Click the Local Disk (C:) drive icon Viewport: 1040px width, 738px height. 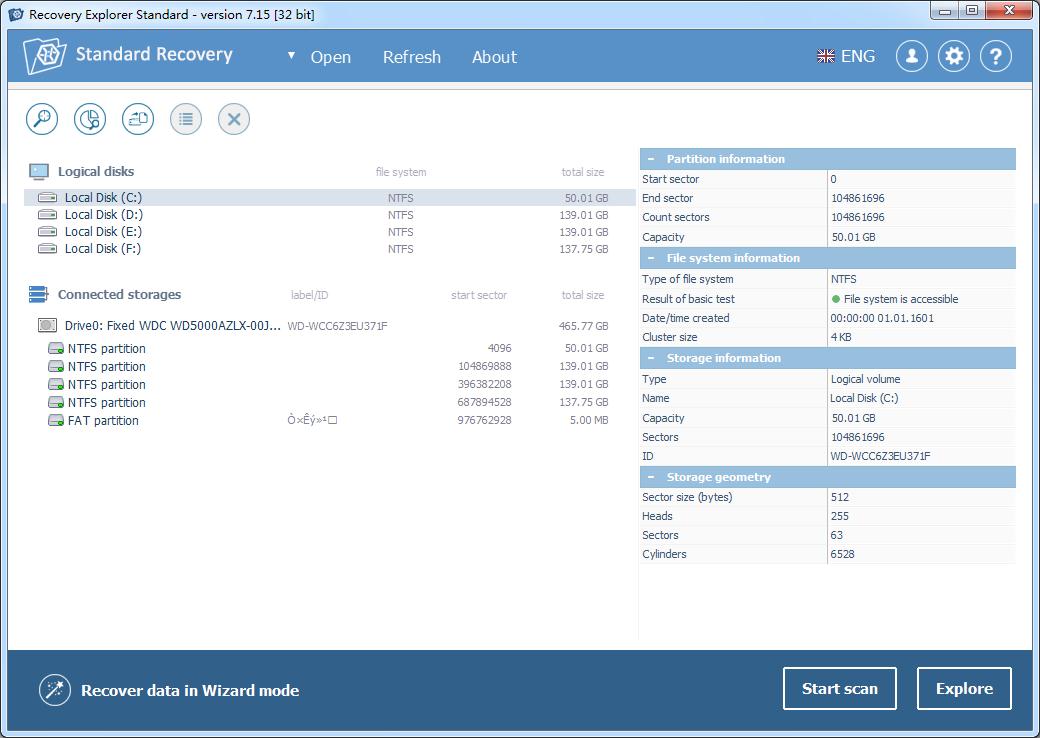tap(47, 198)
